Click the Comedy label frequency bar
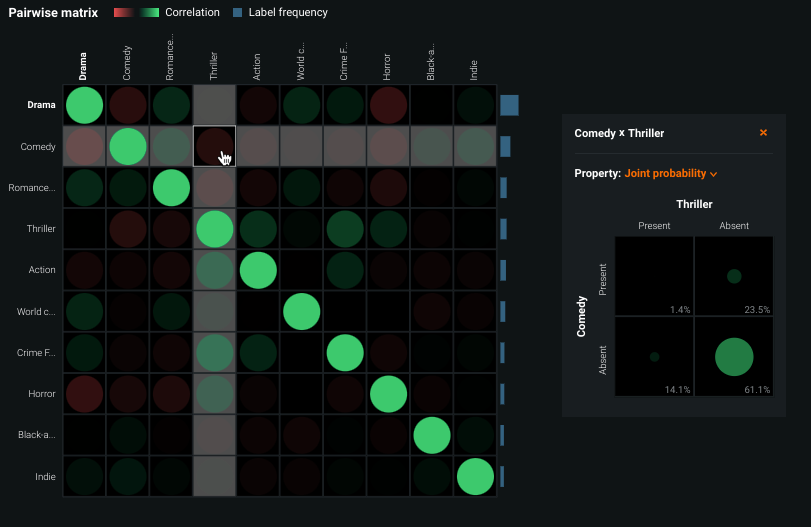 pyautogui.click(x=505, y=146)
